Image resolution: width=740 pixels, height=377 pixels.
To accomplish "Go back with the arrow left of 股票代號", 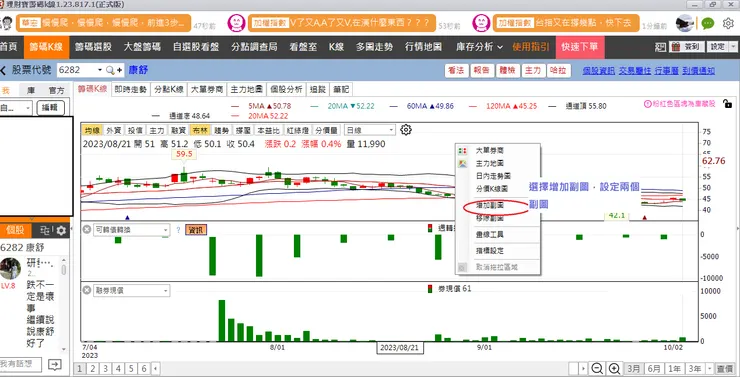I will pyautogui.click(x=3, y=71).
